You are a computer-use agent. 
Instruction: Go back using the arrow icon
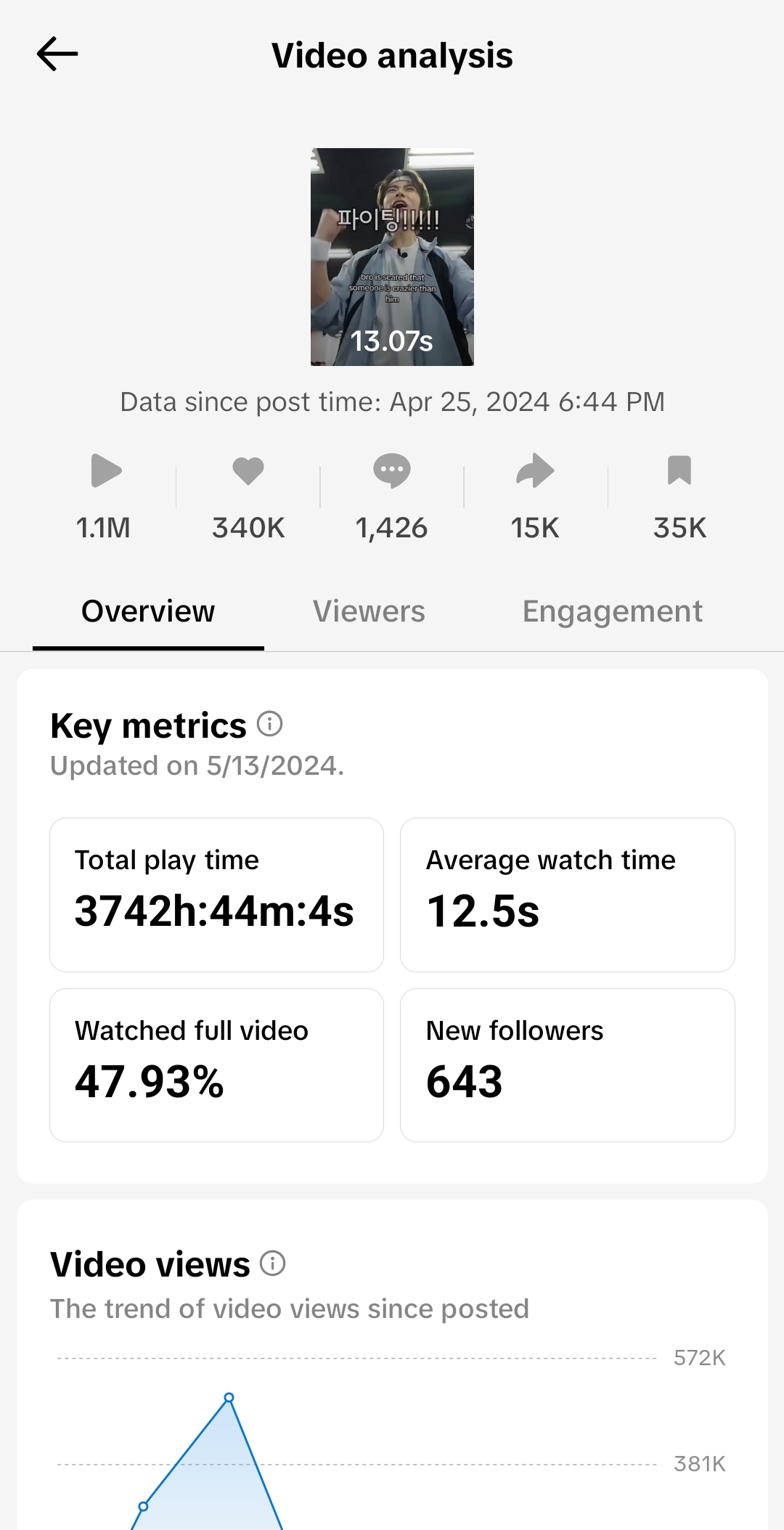point(57,54)
